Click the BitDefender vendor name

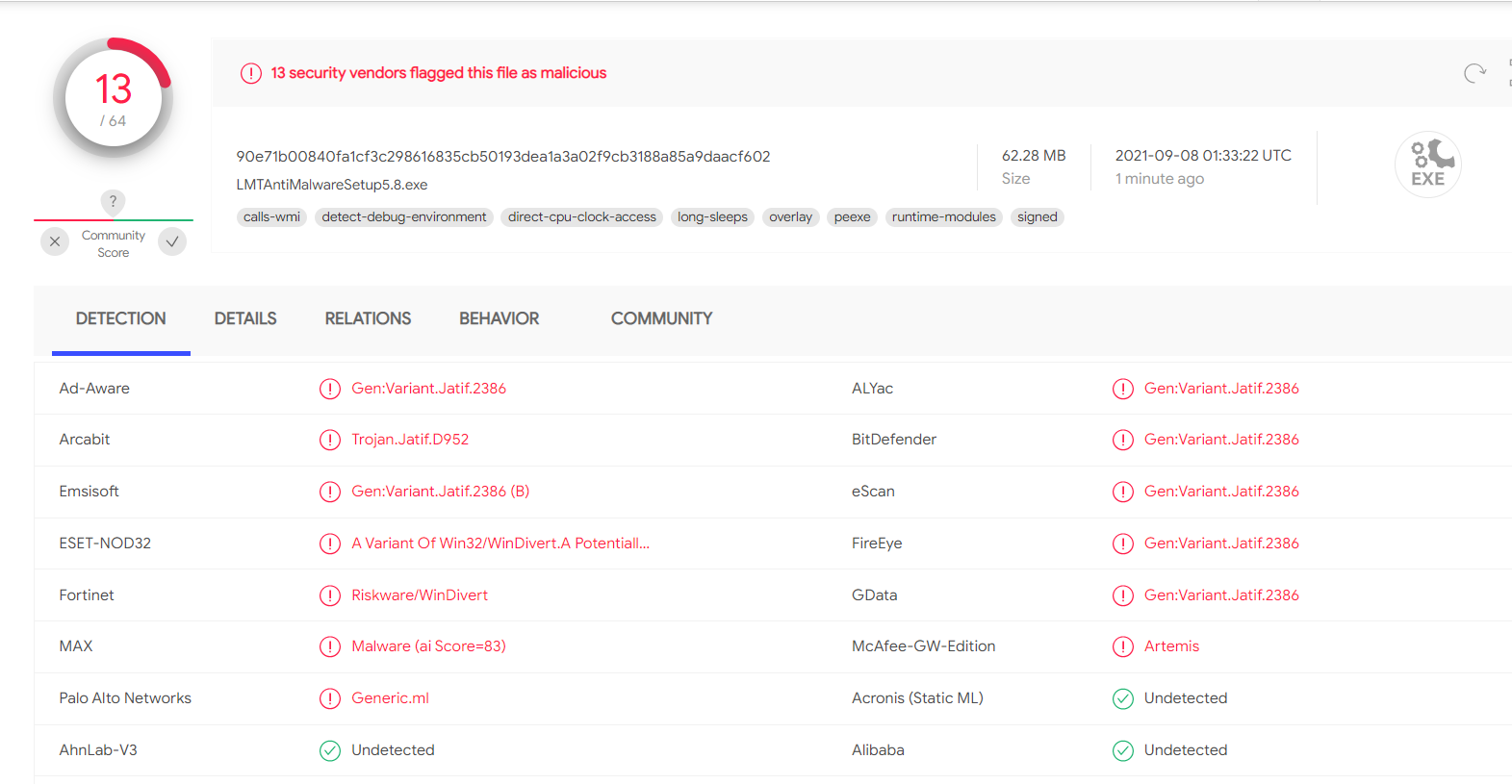pos(894,440)
